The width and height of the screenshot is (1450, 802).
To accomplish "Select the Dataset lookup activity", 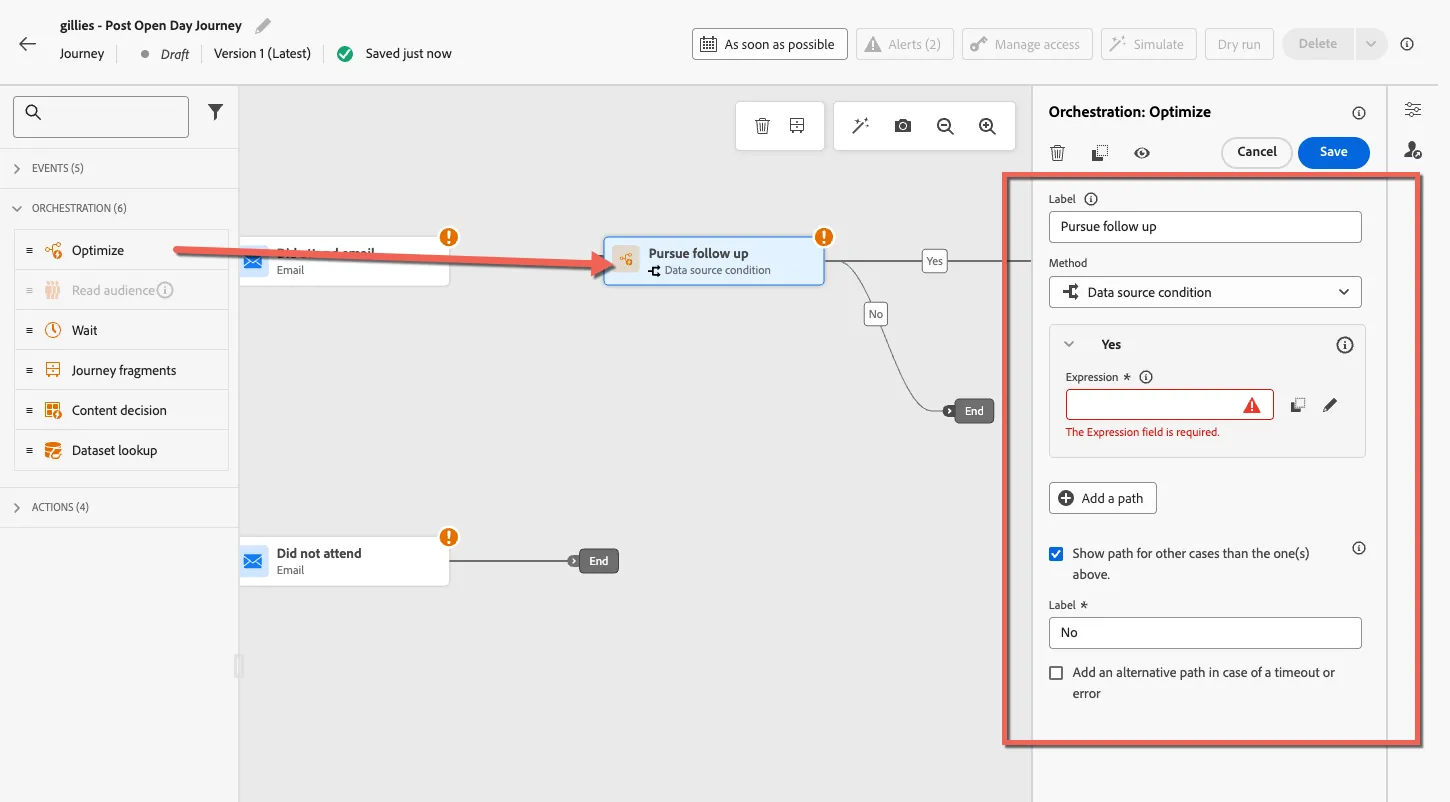I will tap(121, 450).
